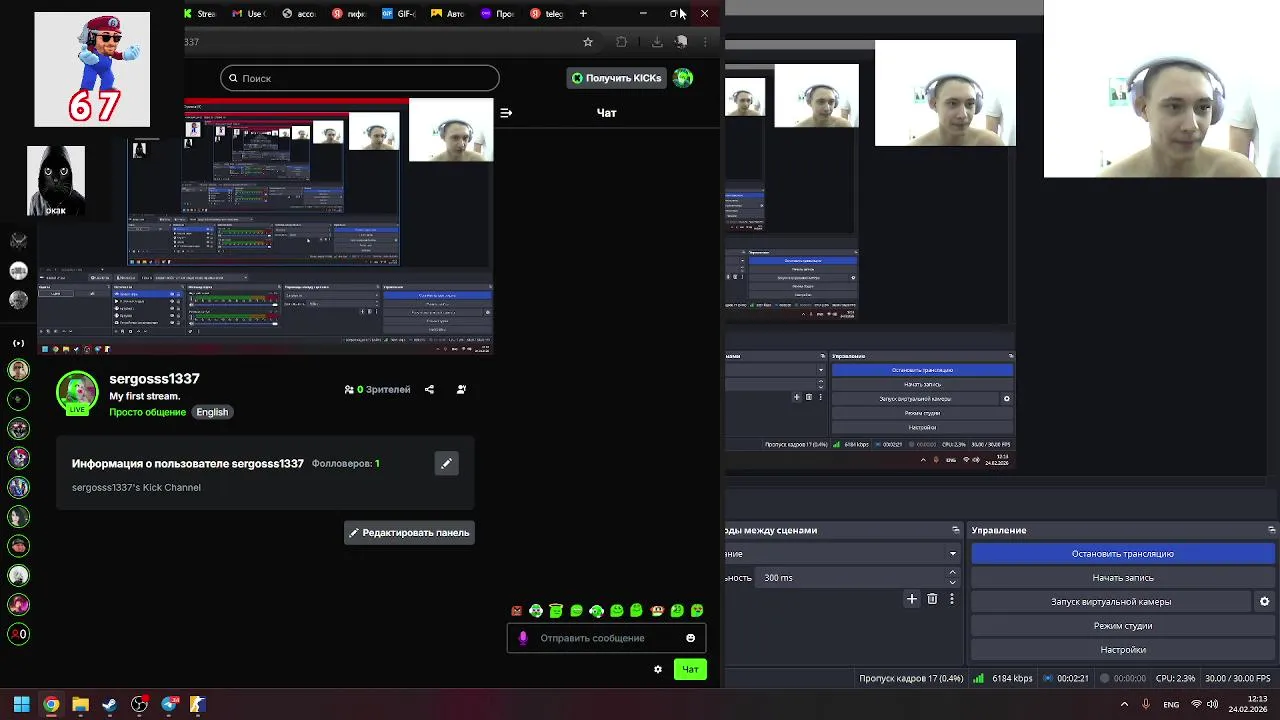
Task: Enable Режим студии in OBS
Action: (x=1123, y=626)
